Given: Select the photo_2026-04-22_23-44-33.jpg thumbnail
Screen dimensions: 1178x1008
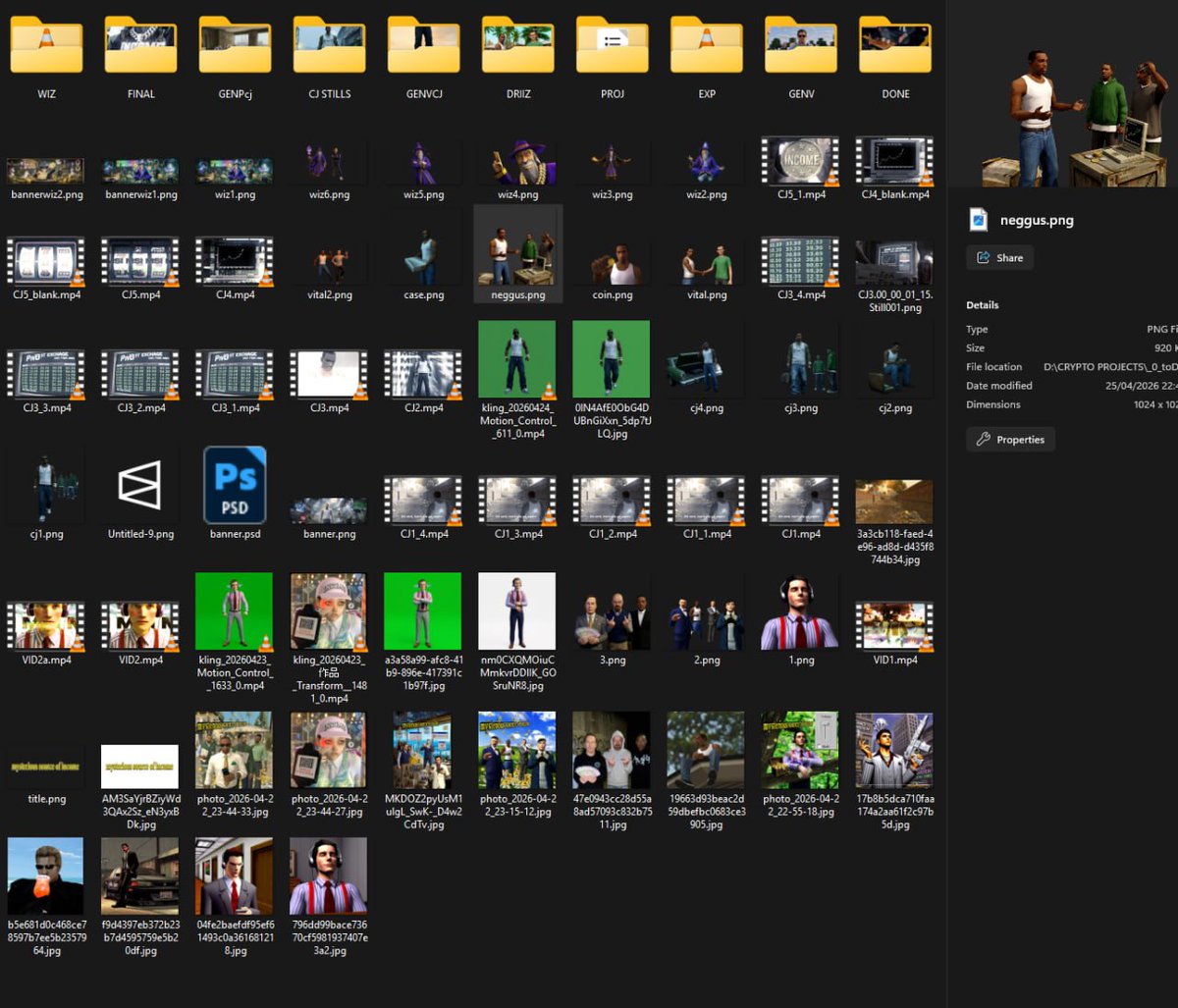Looking at the screenshot, I should tap(235, 750).
